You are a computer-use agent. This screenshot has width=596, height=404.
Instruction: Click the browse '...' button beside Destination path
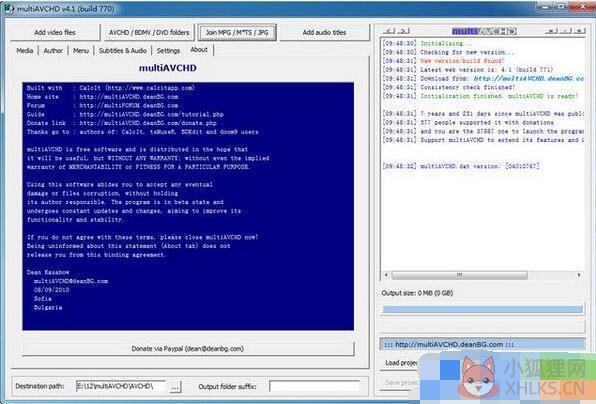pos(175,387)
